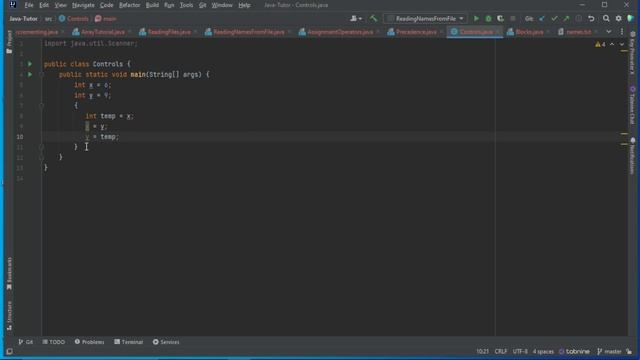Viewport: 640px width, 360px height.
Task: Click the Tabnine status bar widget
Action: (x=574, y=351)
